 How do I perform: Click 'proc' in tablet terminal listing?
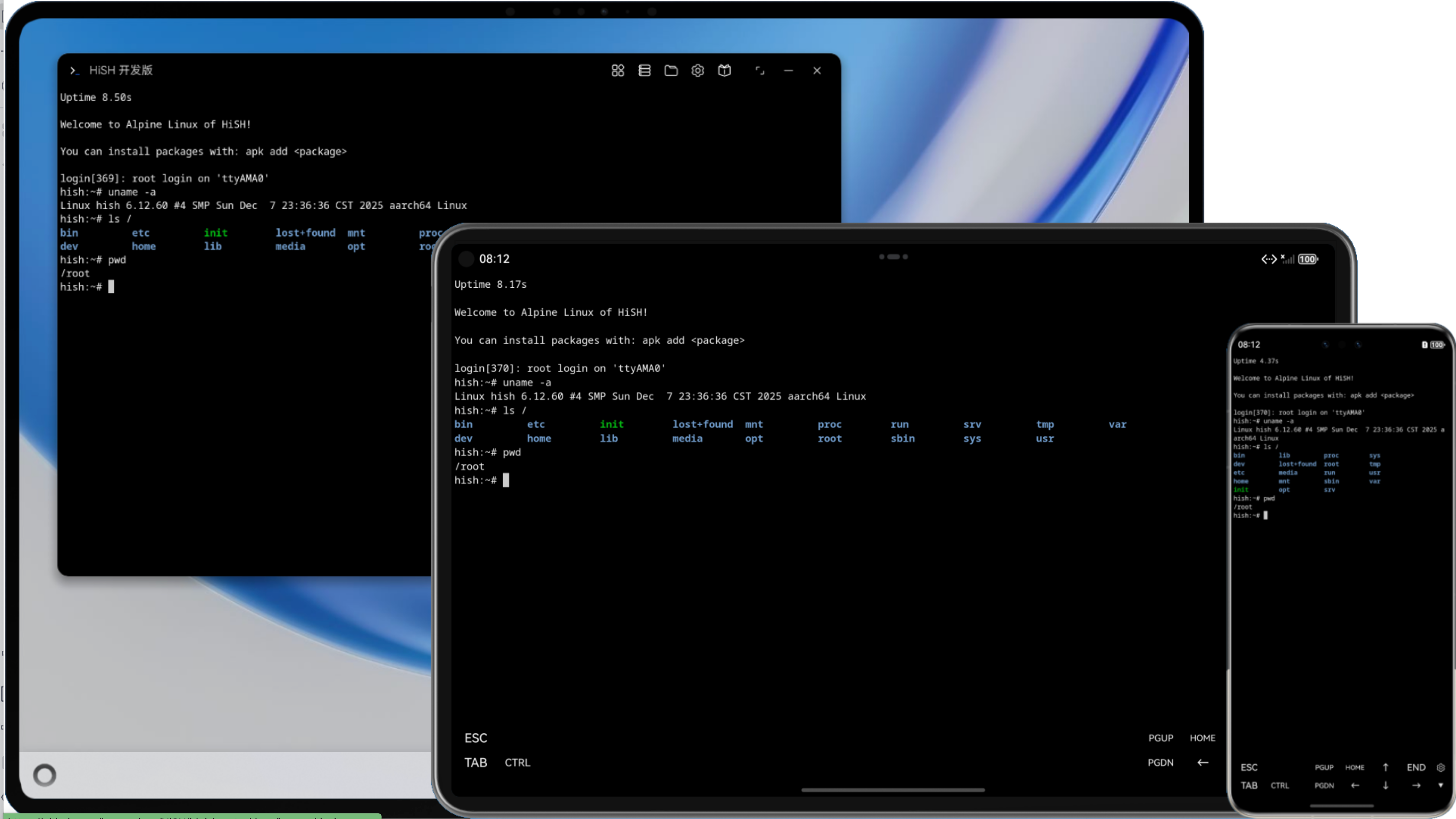(829, 424)
